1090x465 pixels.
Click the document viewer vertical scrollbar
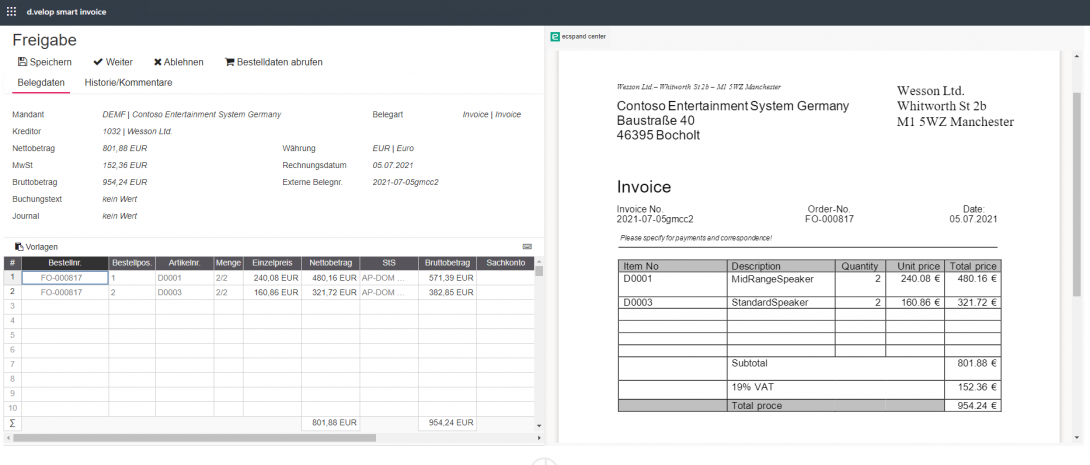(1077, 195)
